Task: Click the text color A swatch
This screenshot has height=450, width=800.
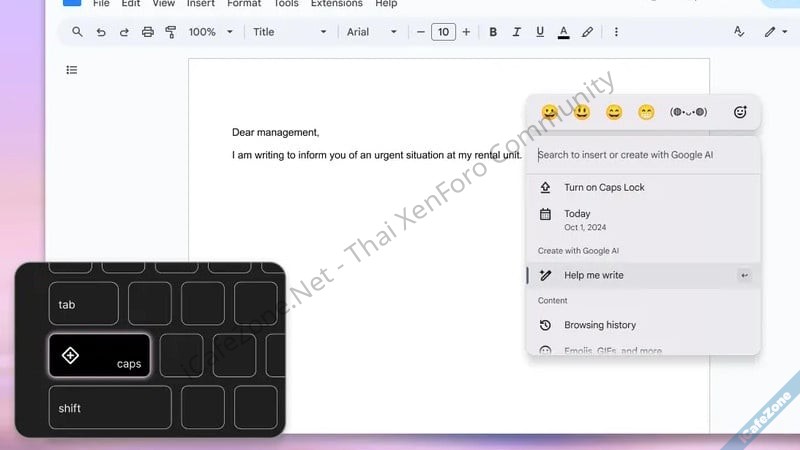Action: pyautogui.click(x=563, y=32)
